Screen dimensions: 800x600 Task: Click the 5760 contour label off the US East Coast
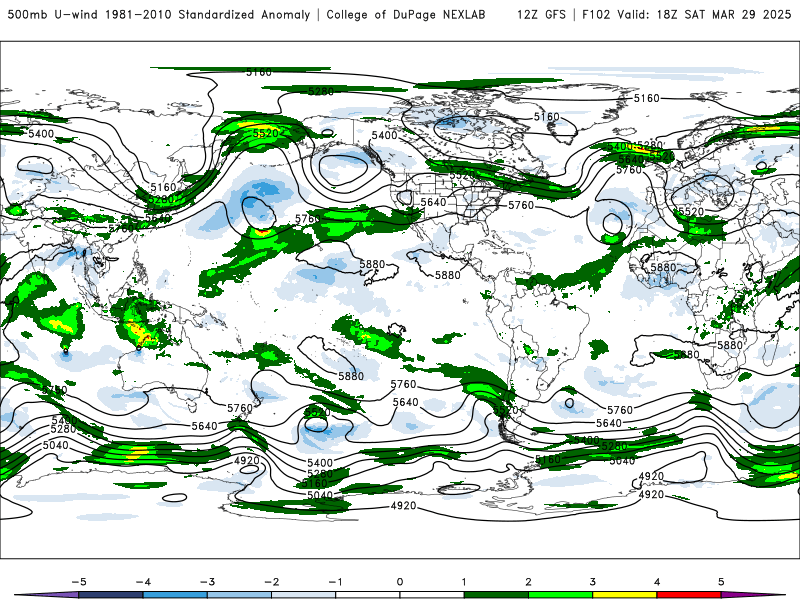[x=521, y=205]
